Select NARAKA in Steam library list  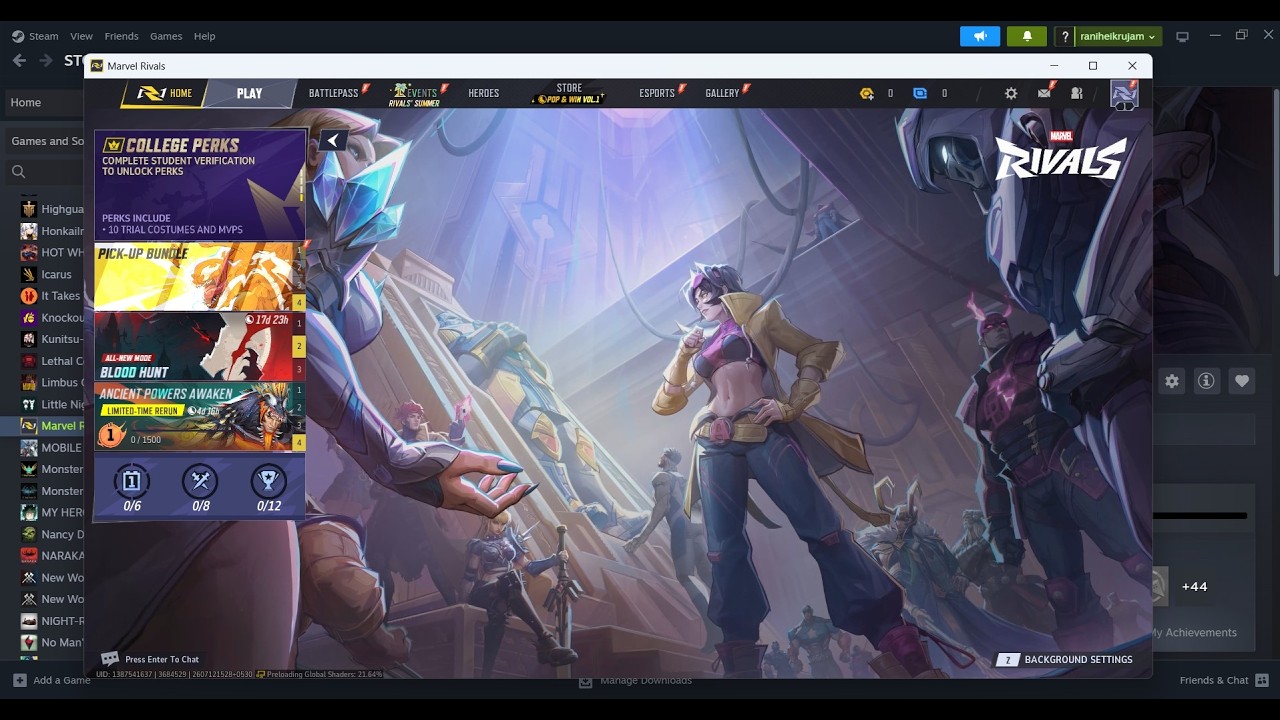(x=51, y=556)
